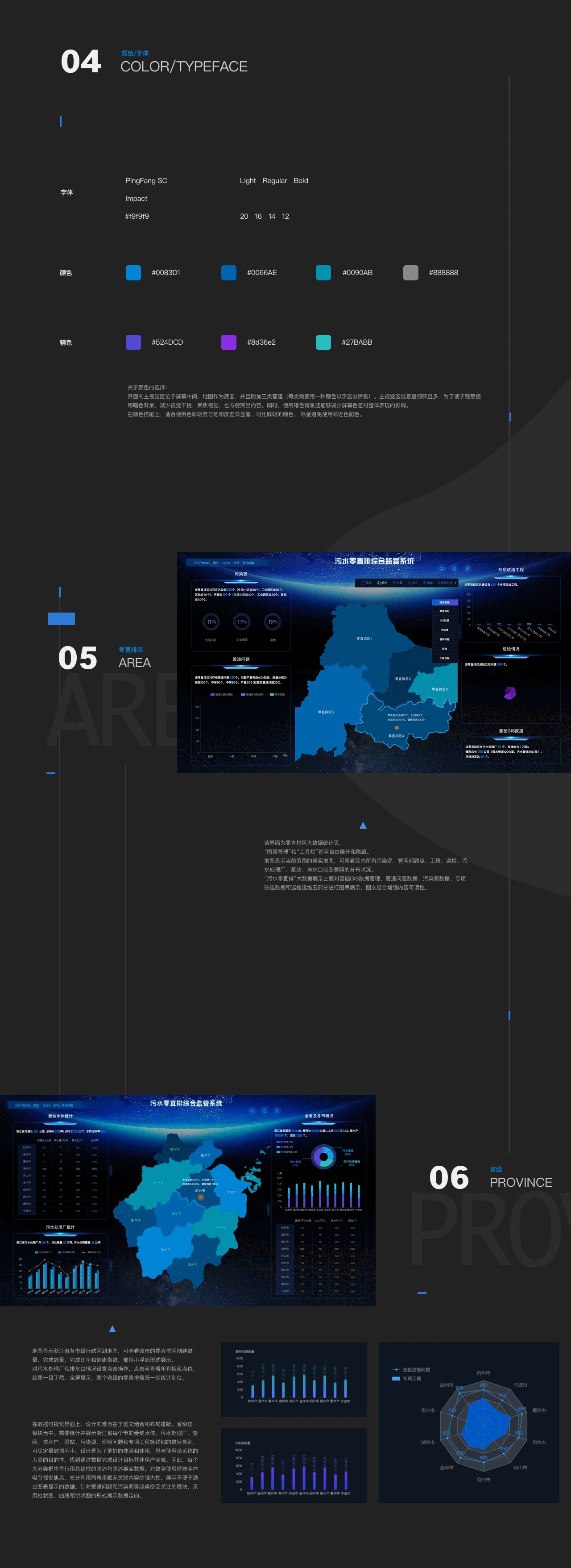
Task: Click 专项改造工程 panel title
Action: (x=511, y=570)
